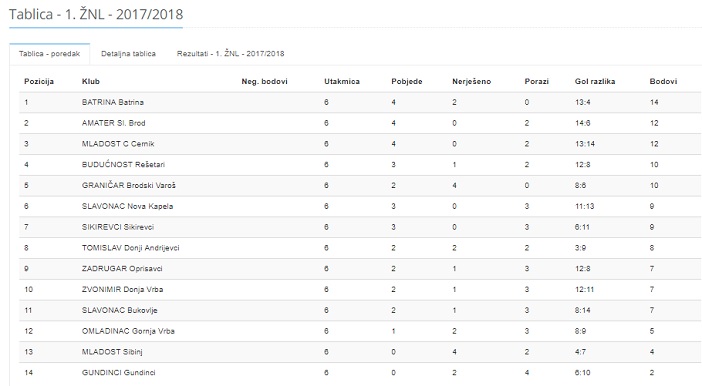Image resolution: width=702 pixels, height=386 pixels.
Task: Select club ZADRUGAR Oprisavci
Action: coord(122,269)
